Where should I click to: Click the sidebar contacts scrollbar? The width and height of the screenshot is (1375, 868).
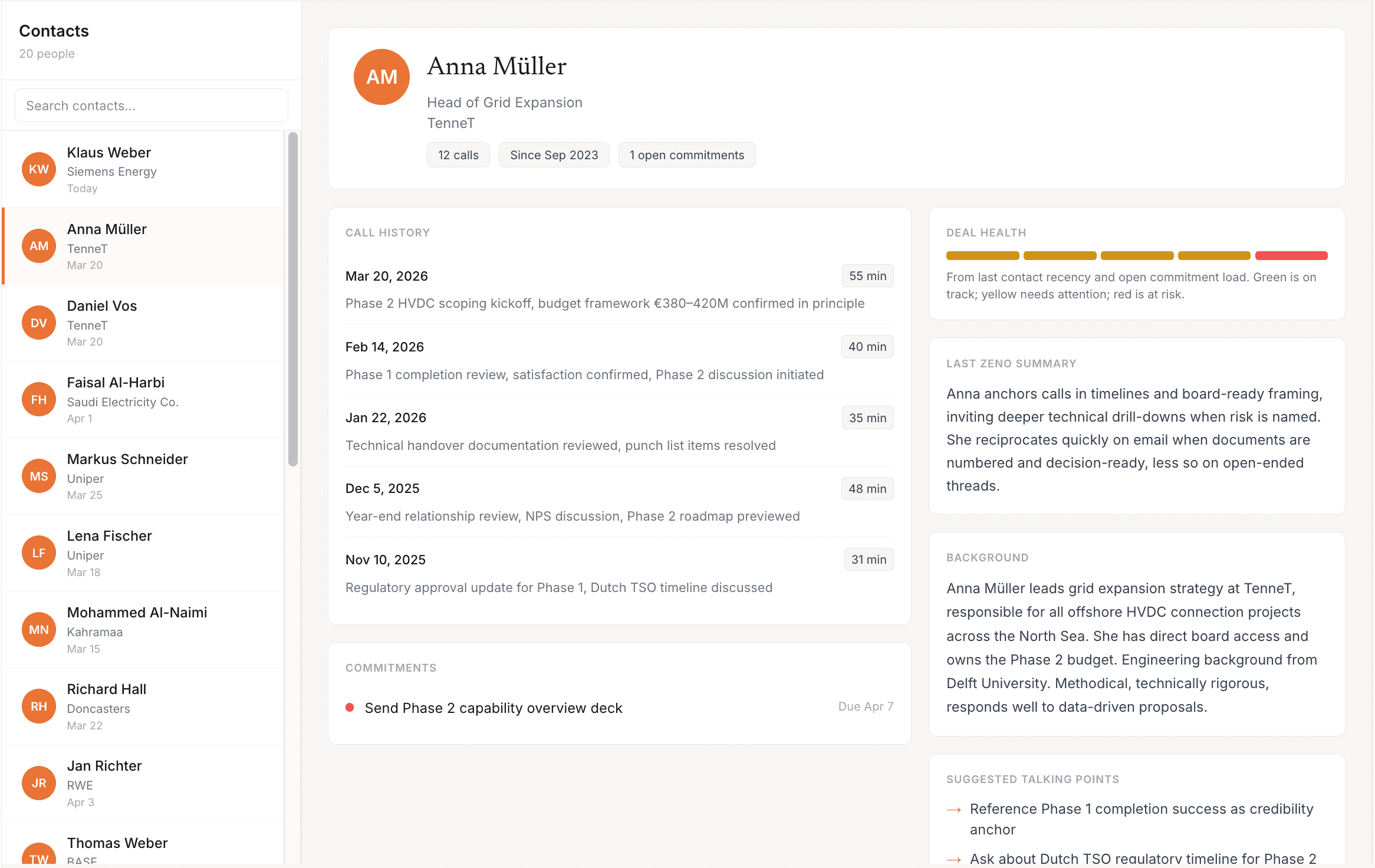point(292,300)
